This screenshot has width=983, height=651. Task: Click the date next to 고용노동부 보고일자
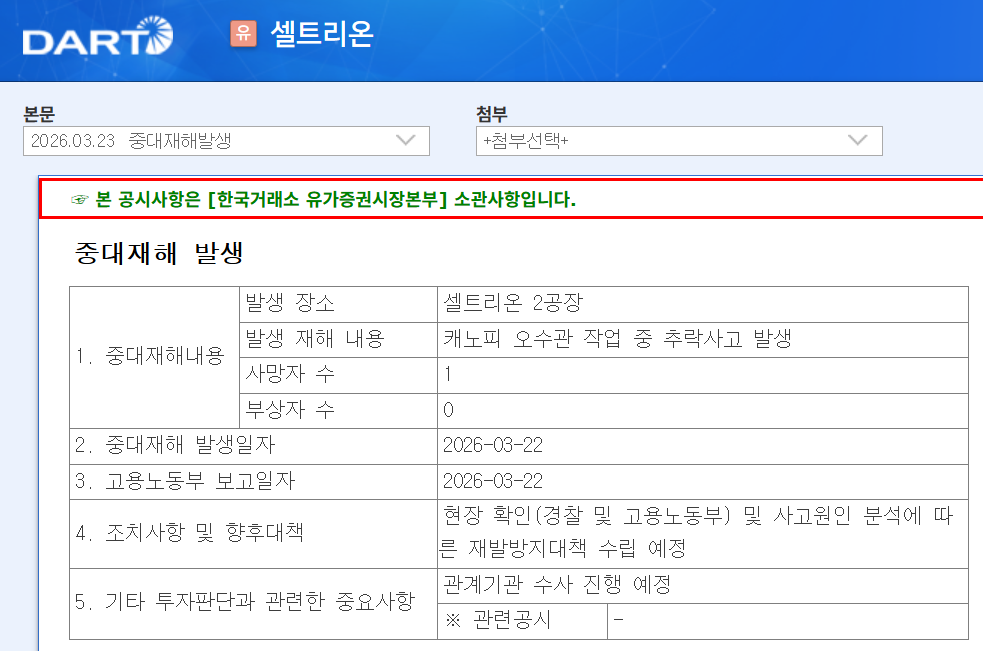tap(702, 481)
